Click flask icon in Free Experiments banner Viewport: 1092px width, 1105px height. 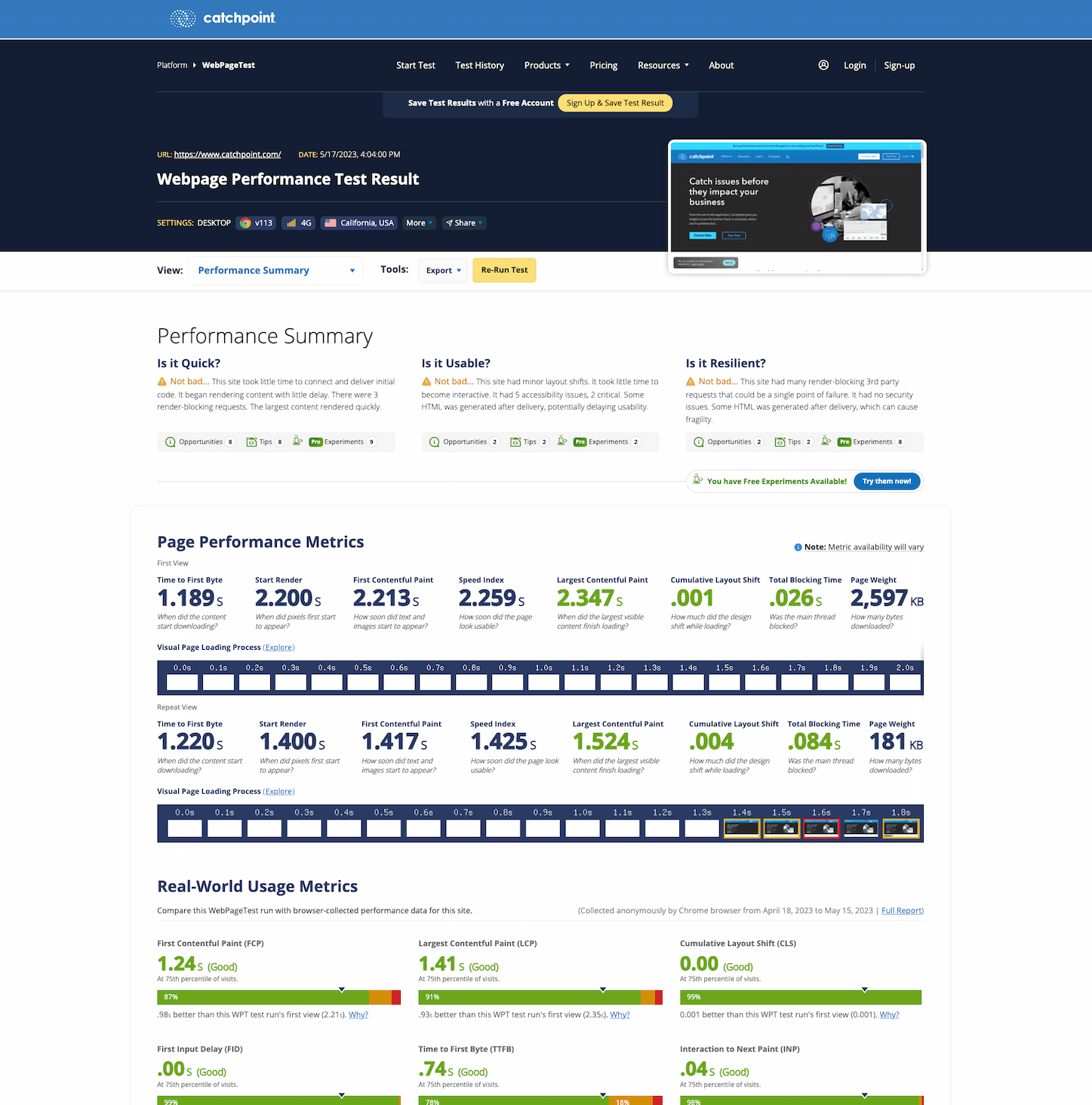pos(698,480)
